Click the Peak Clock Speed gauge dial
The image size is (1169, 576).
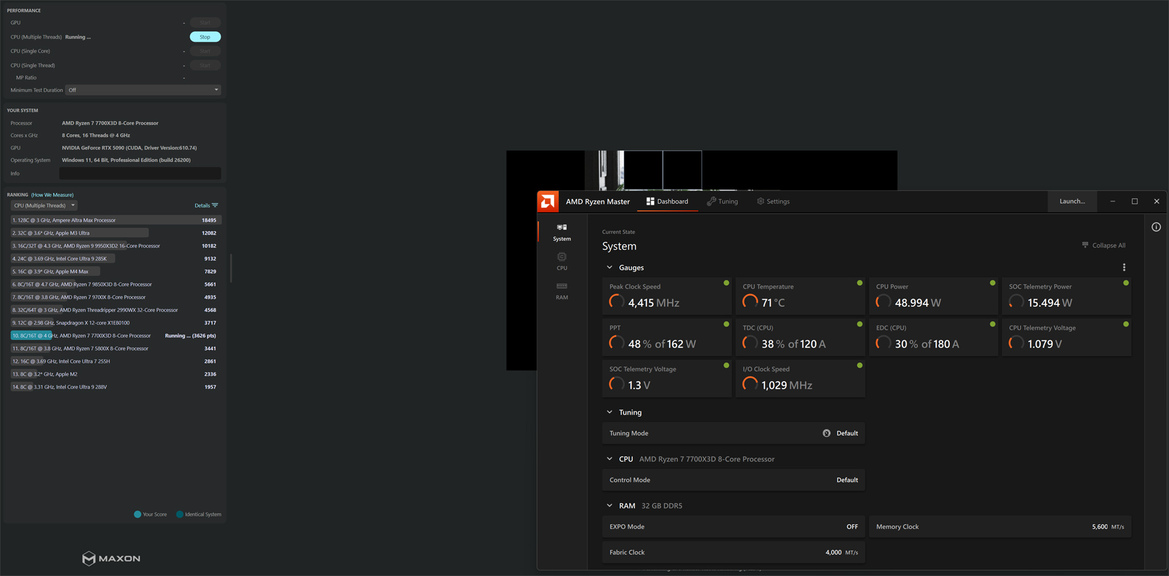click(x=617, y=302)
